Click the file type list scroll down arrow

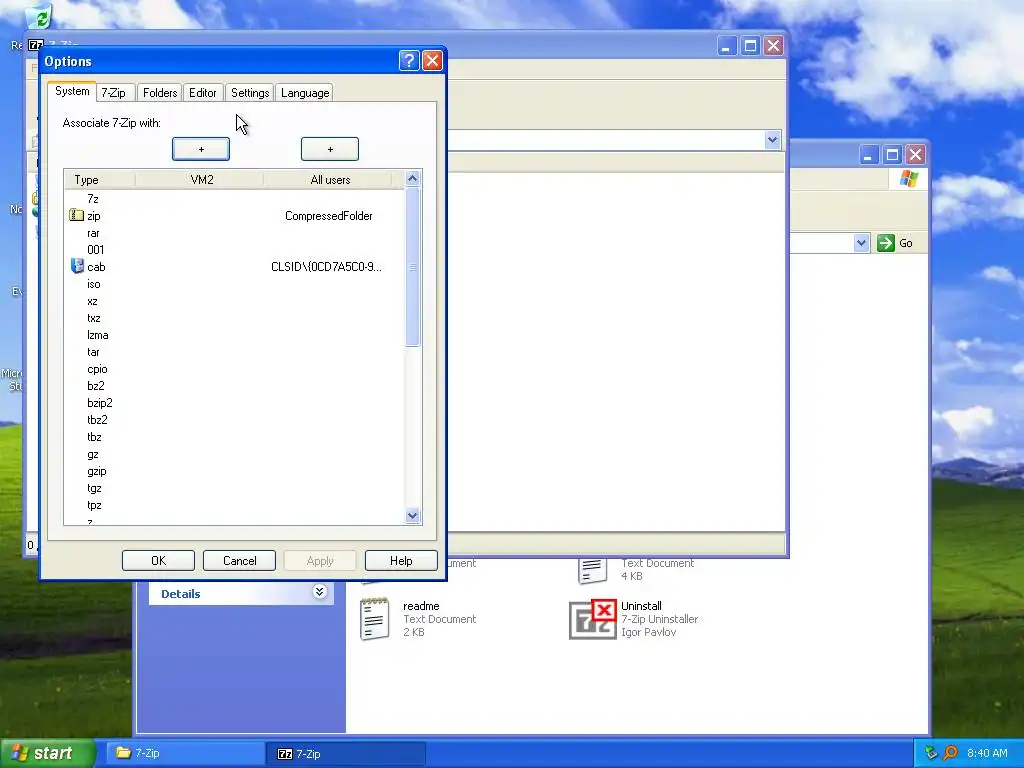coord(412,515)
